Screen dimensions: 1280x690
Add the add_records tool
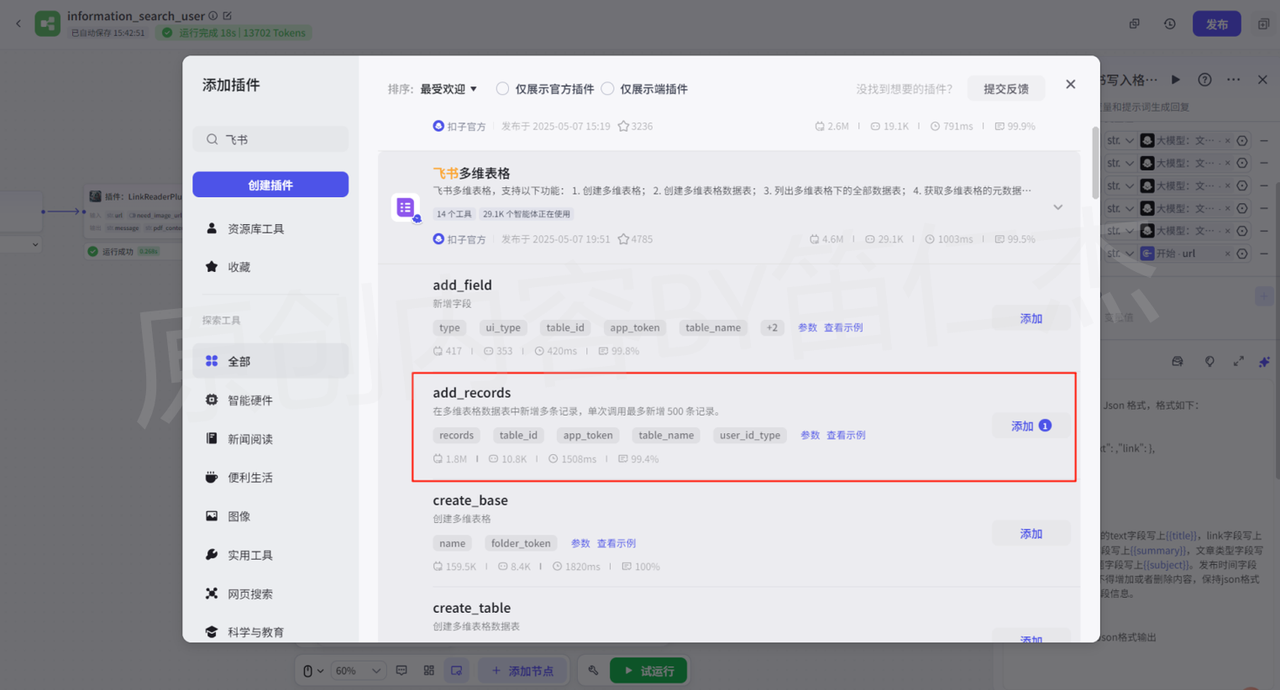click(1031, 426)
